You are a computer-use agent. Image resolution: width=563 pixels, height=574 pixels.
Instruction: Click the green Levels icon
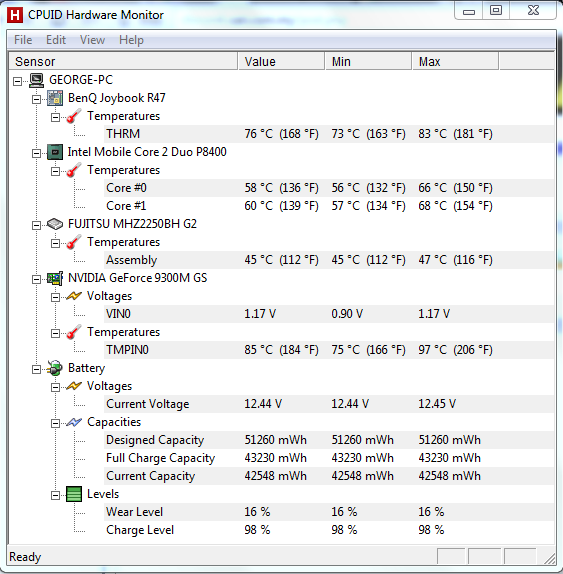tap(74, 494)
